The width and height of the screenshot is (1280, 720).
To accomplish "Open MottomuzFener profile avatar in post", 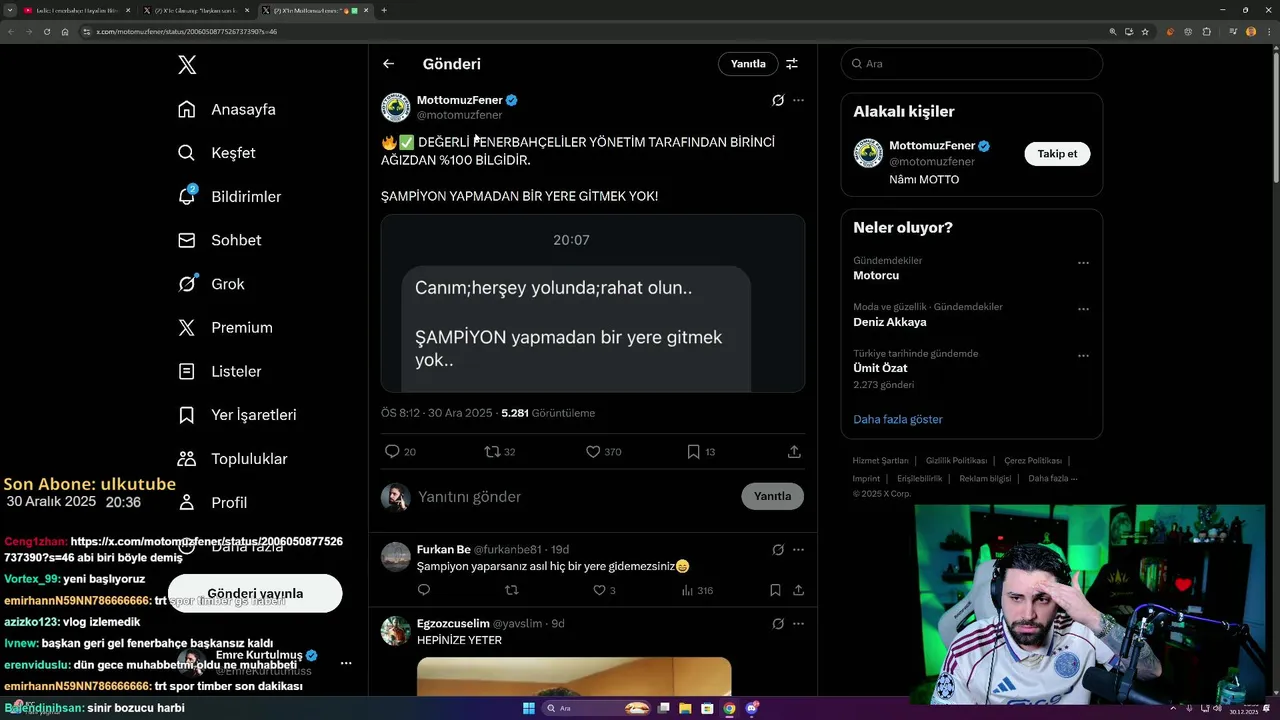I will click(396, 107).
